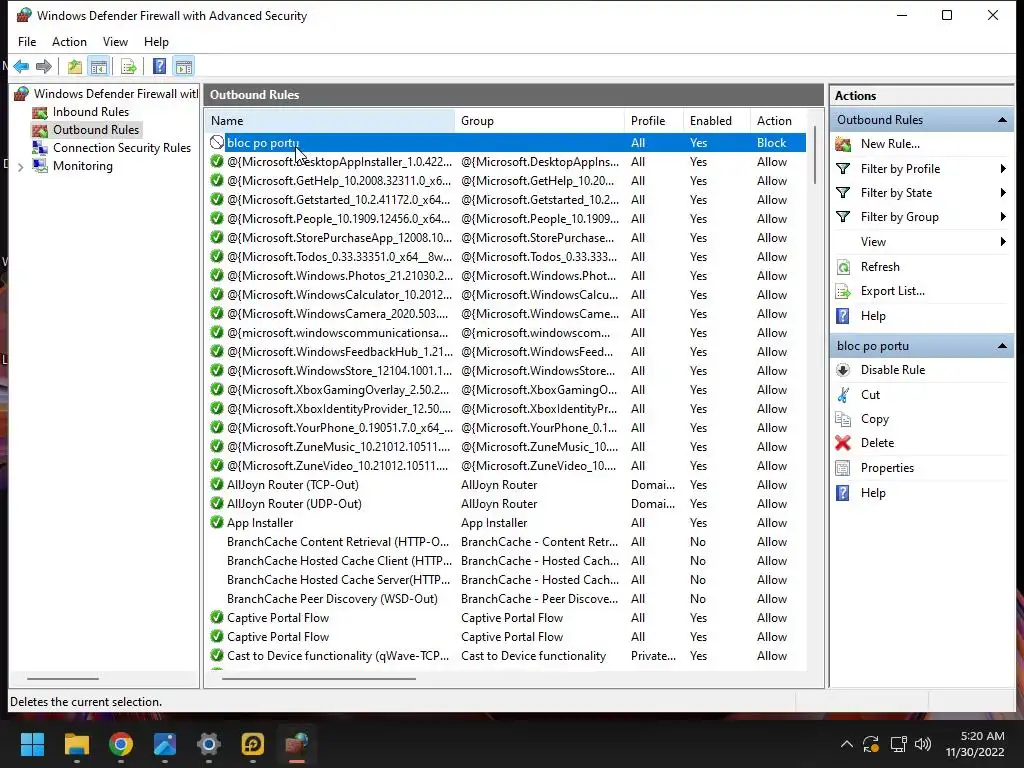The image size is (1024, 768).
Task: Click the Connection Security Rules tree icon
Action: pyautogui.click(x=40, y=148)
